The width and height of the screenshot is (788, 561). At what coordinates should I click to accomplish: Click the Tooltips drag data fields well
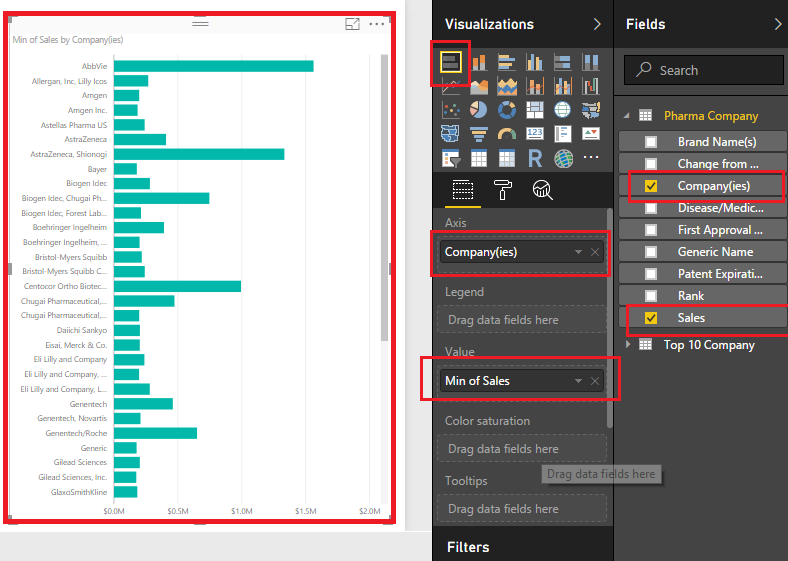(x=522, y=509)
